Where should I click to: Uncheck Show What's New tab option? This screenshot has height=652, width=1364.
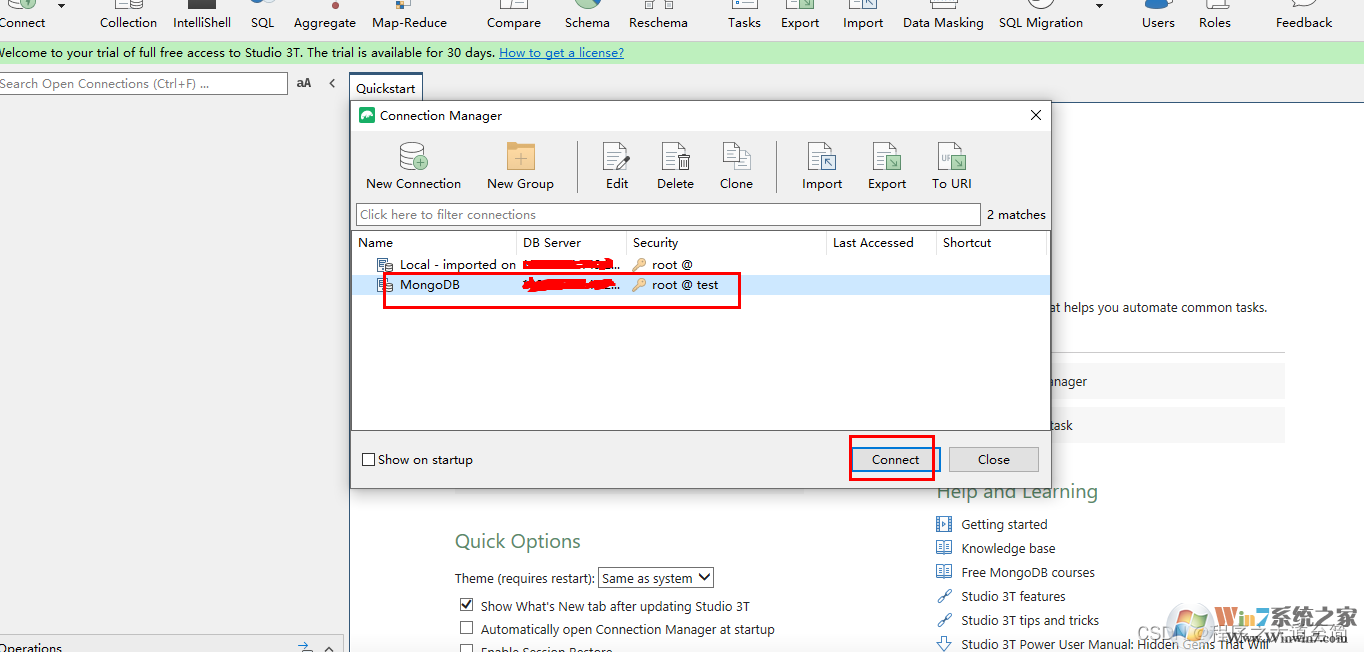pos(466,605)
